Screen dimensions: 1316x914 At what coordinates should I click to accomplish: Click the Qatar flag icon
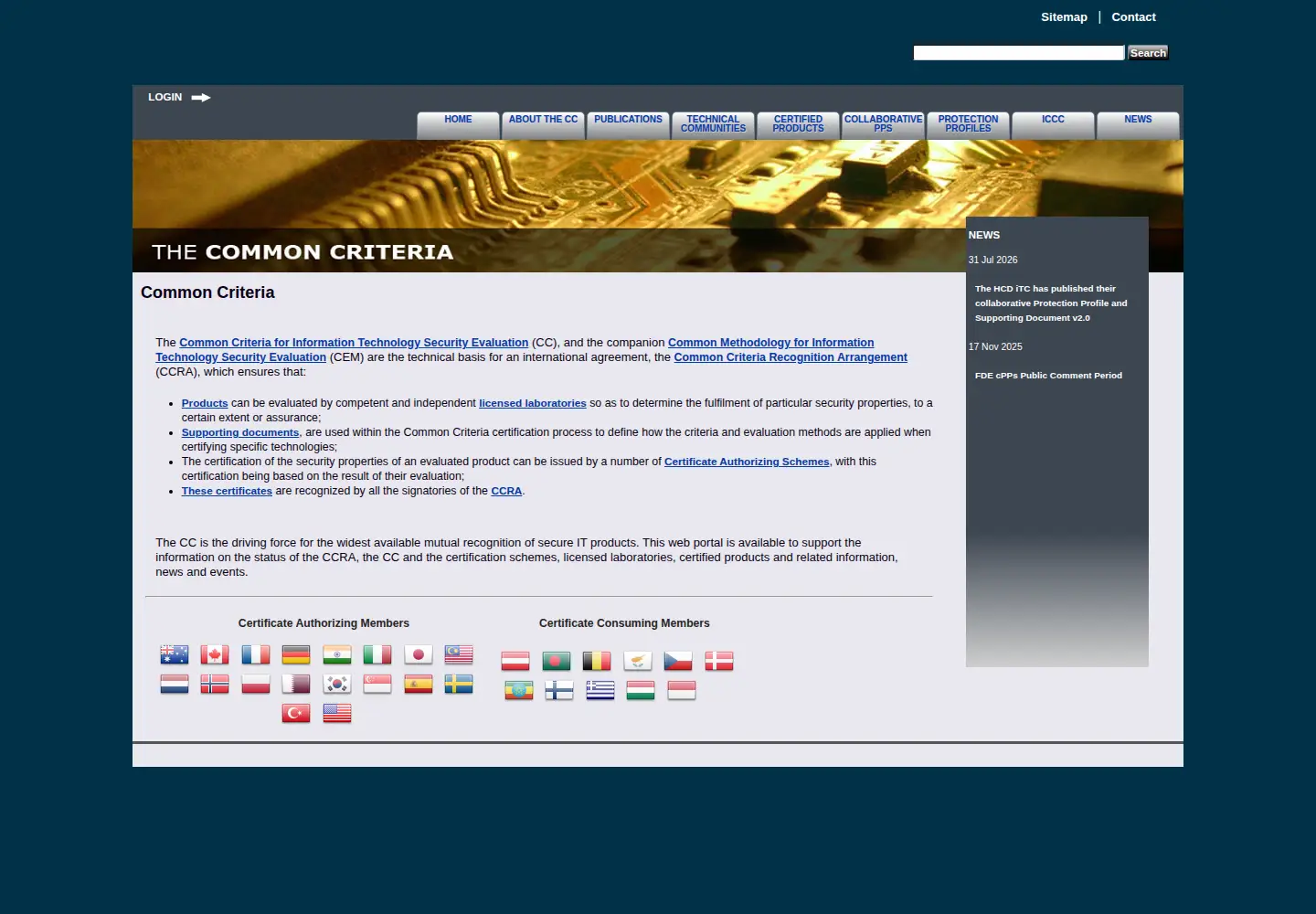click(x=296, y=684)
